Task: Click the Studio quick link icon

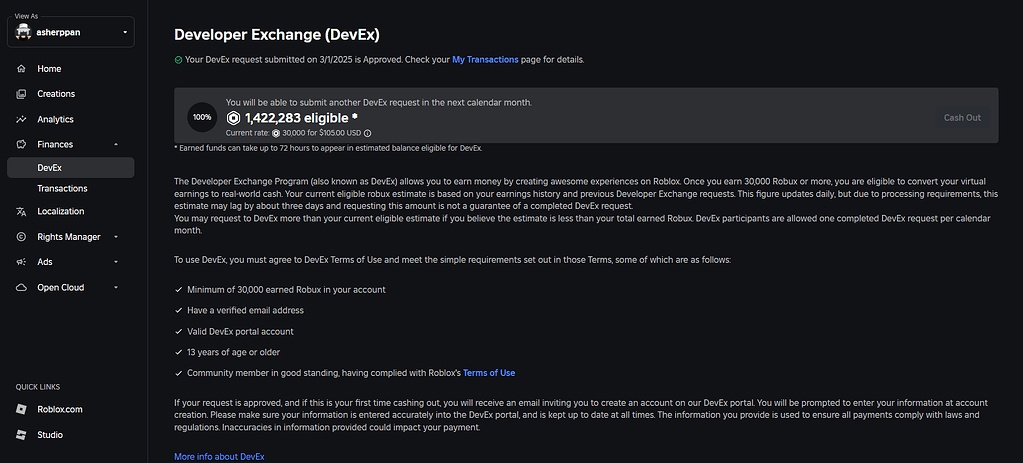Action: (21, 435)
